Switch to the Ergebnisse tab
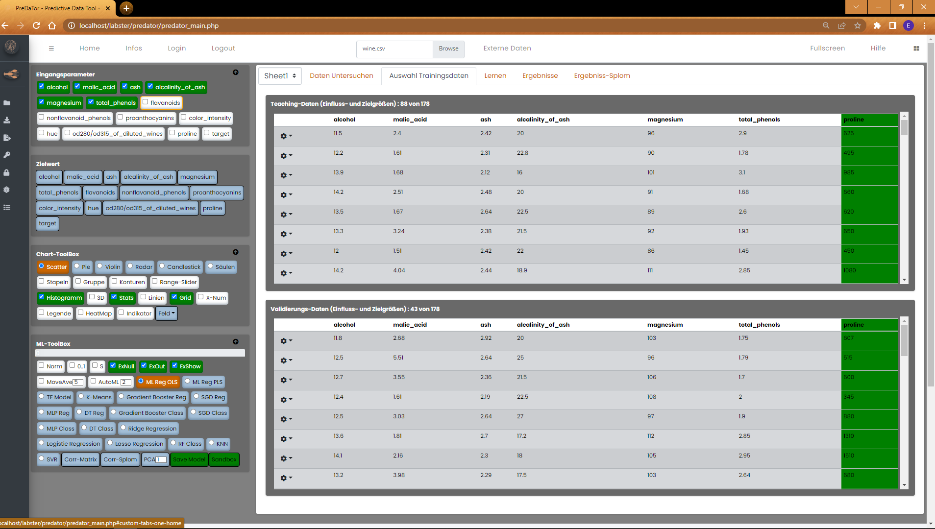The height and width of the screenshot is (529, 935). click(538, 76)
